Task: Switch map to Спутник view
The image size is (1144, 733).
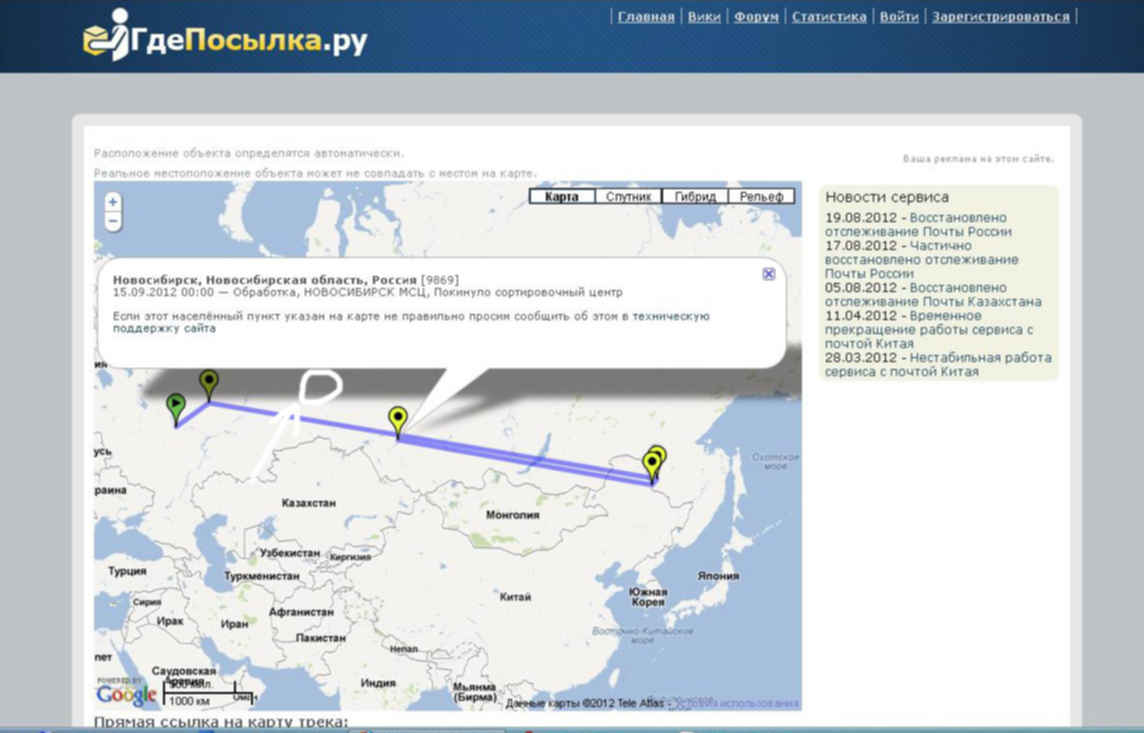Action: (628, 196)
